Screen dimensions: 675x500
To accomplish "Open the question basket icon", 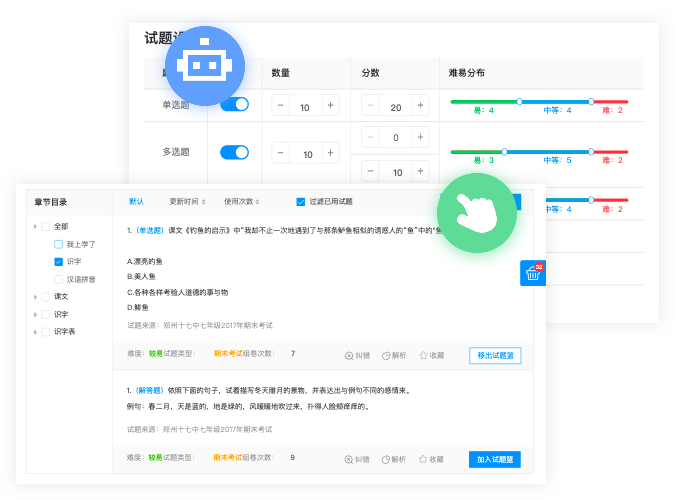I will click(x=533, y=274).
